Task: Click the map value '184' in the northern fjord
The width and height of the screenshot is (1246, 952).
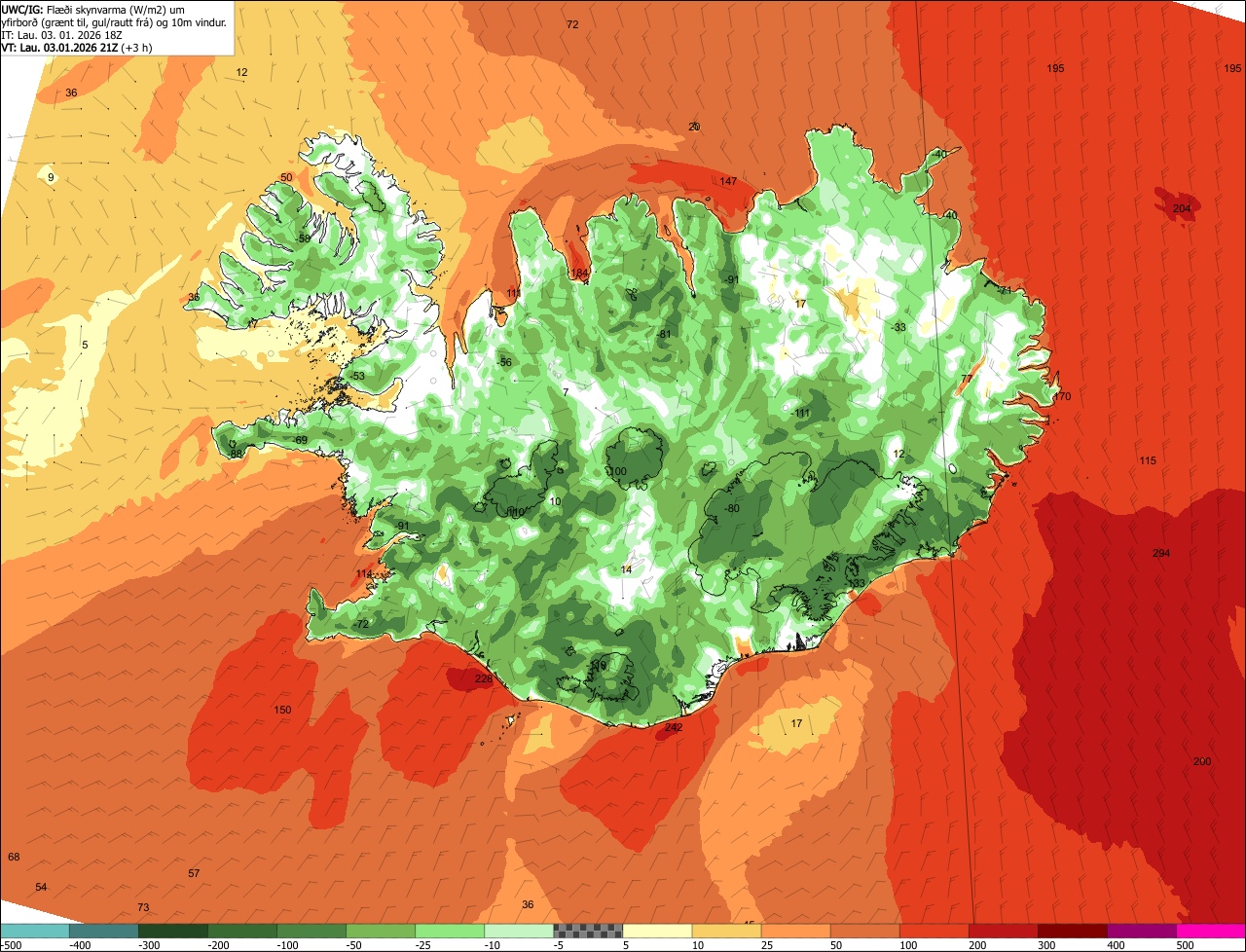Action: click(x=579, y=274)
